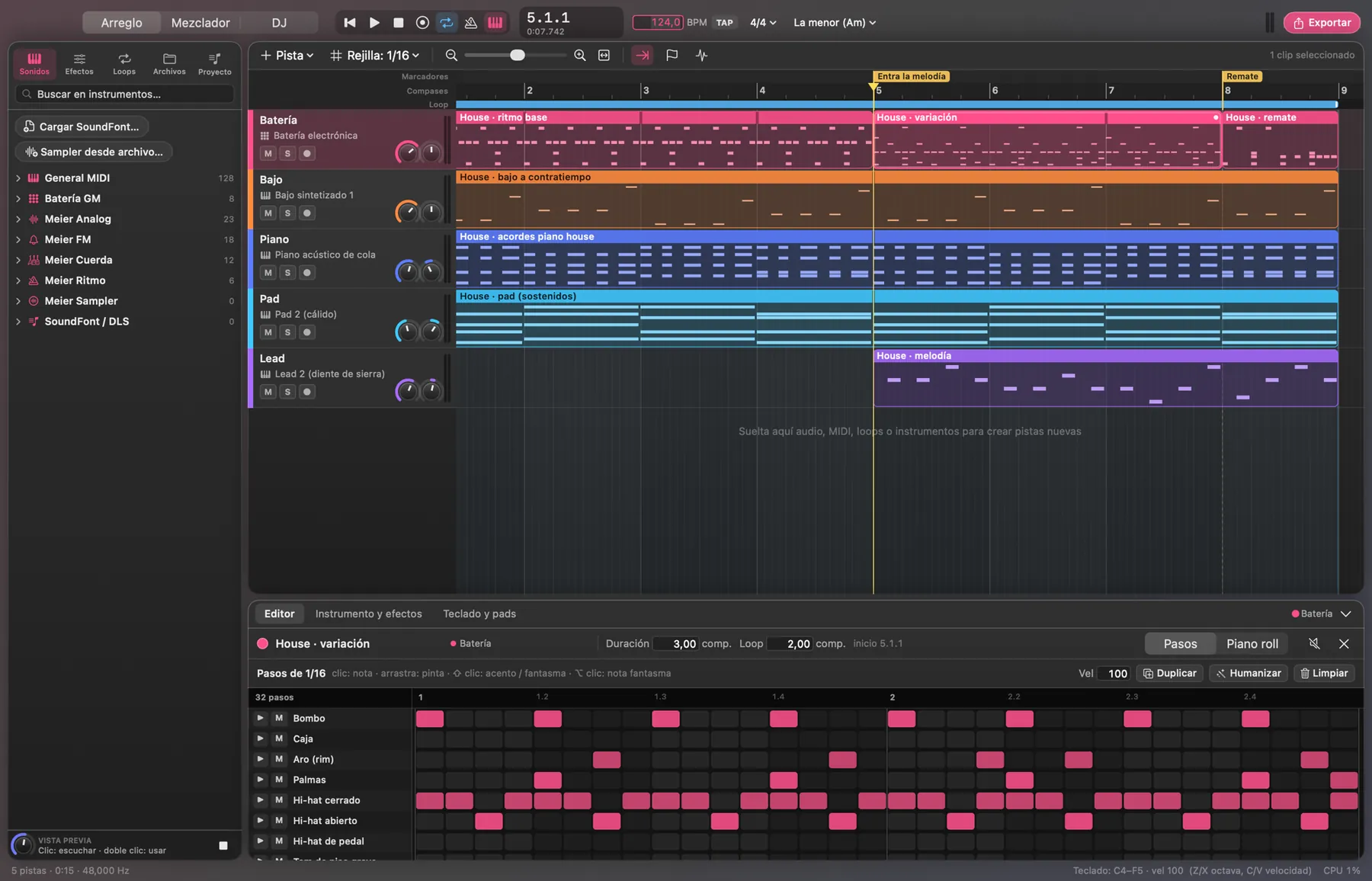This screenshot has height=881, width=1372.
Task: Click the Duplicar button
Action: (x=1170, y=673)
